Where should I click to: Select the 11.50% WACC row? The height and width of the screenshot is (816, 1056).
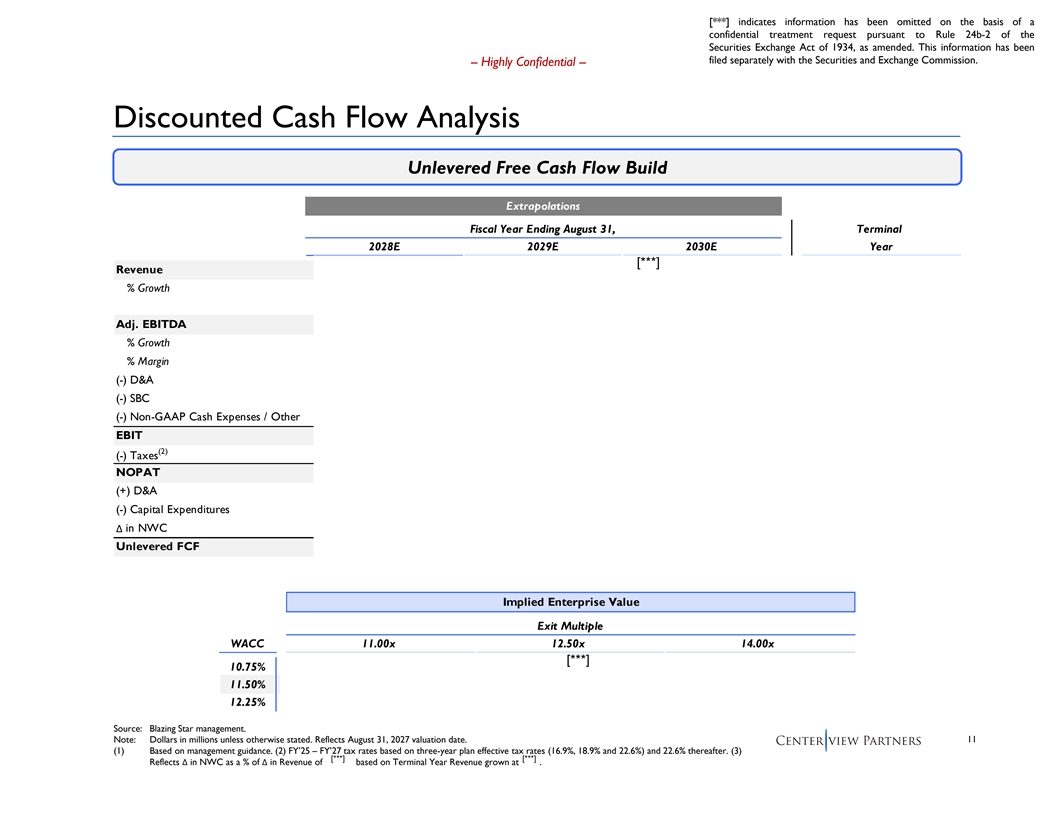coord(248,684)
